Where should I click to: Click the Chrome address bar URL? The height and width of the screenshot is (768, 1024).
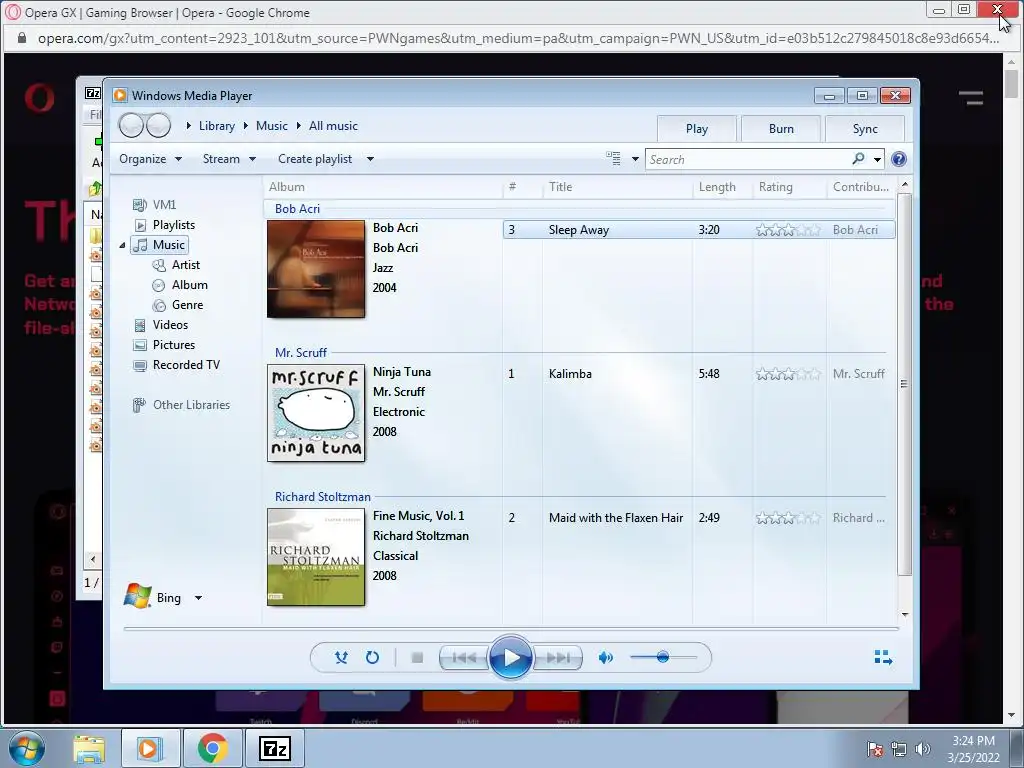pyautogui.click(x=518, y=38)
